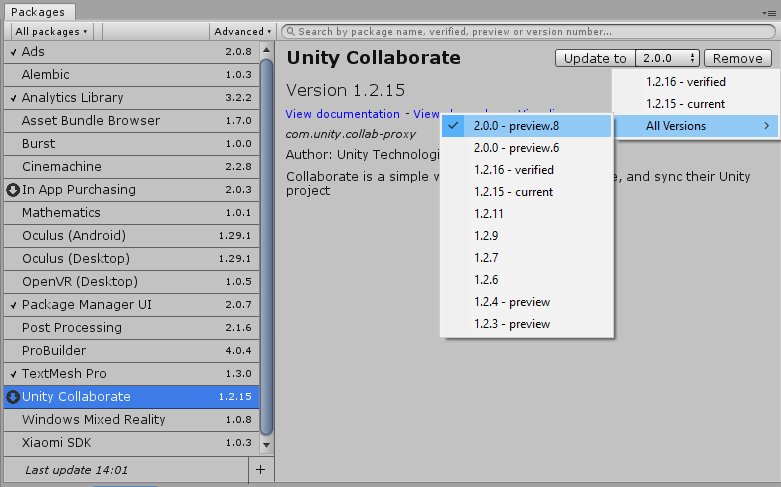This screenshot has height=487, width=781.
Task: Open the 2.0.0 version selector dropdown
Action: point(668,59)
